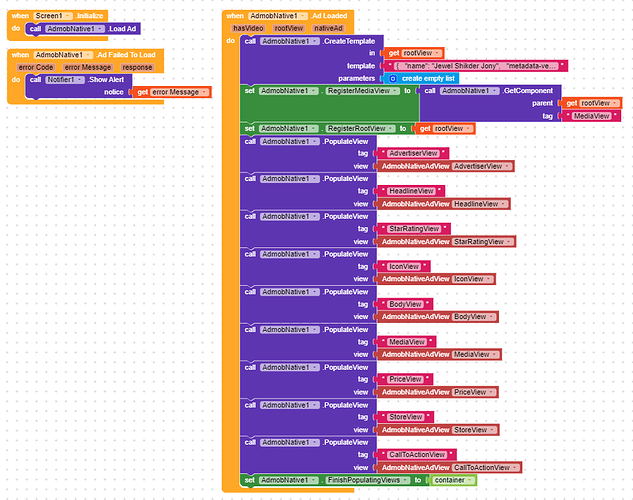Open get rootView dropdown beside RegisterRootView
633x500 pixels.
453,129
